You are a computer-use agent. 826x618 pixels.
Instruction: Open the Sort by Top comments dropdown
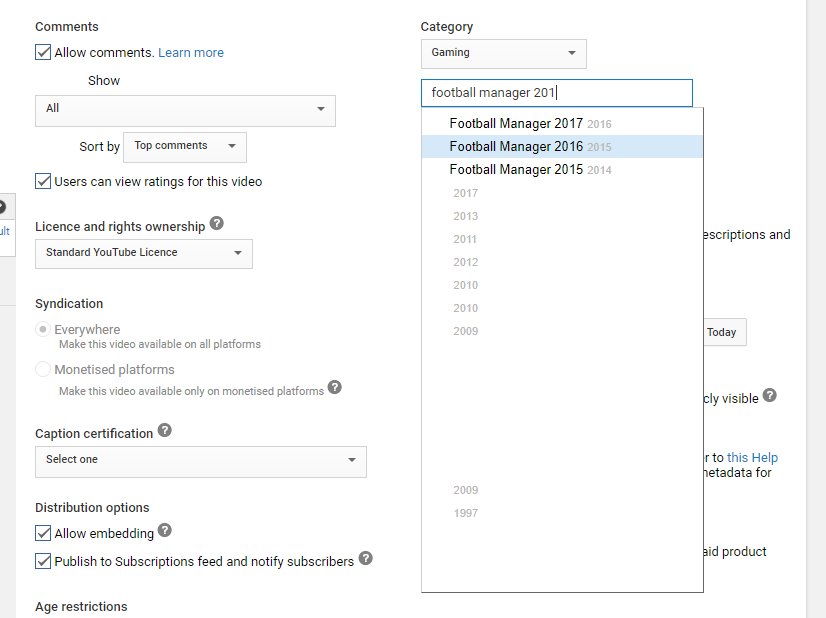pyautogui.click(x=185, y=147)
